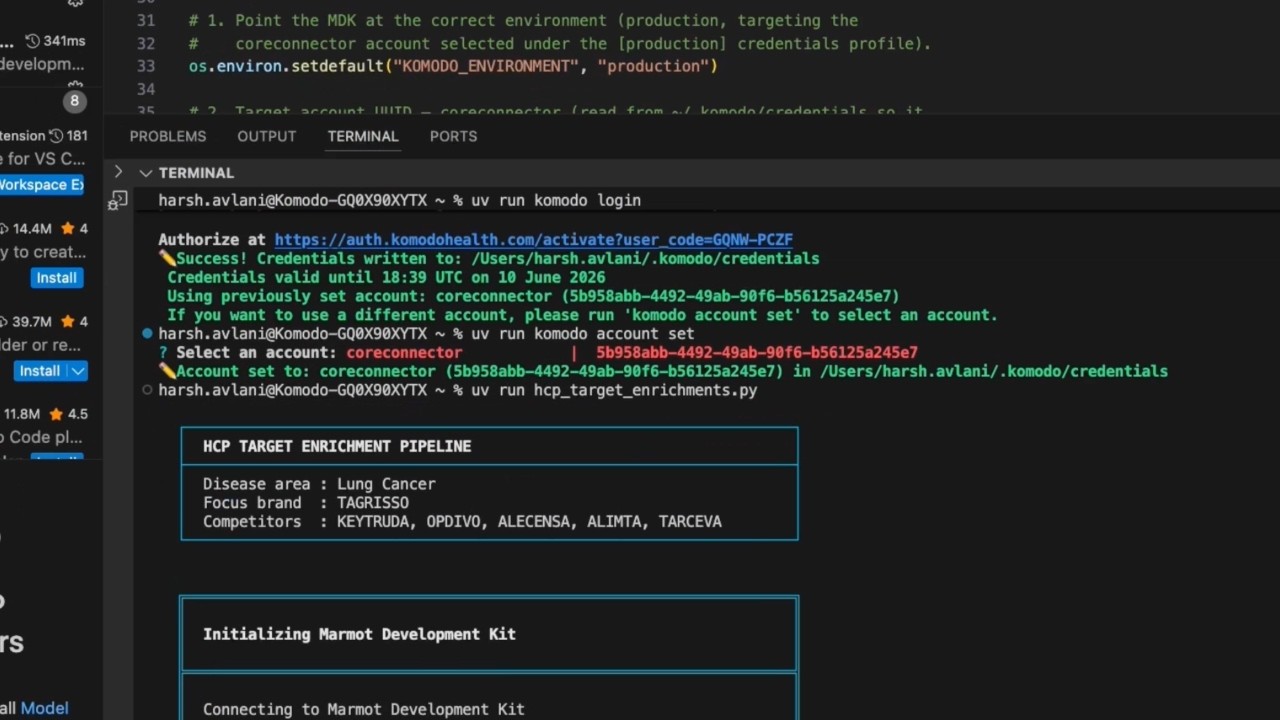1280x720 pixels.
Task: Install the extension with 14.4M downloads
Action: [x=56, y=278]
